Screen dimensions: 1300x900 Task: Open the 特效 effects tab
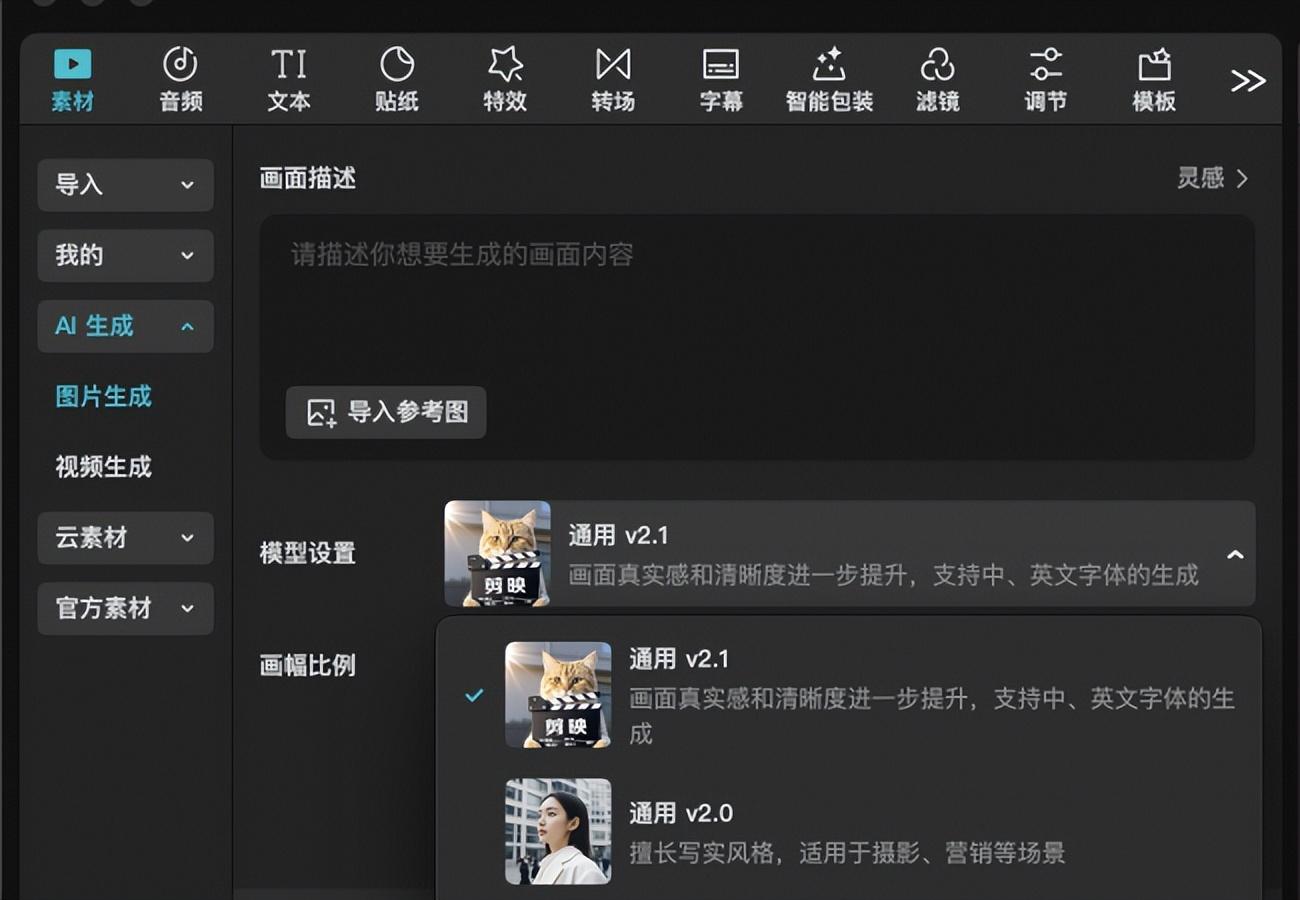(505, 80)
